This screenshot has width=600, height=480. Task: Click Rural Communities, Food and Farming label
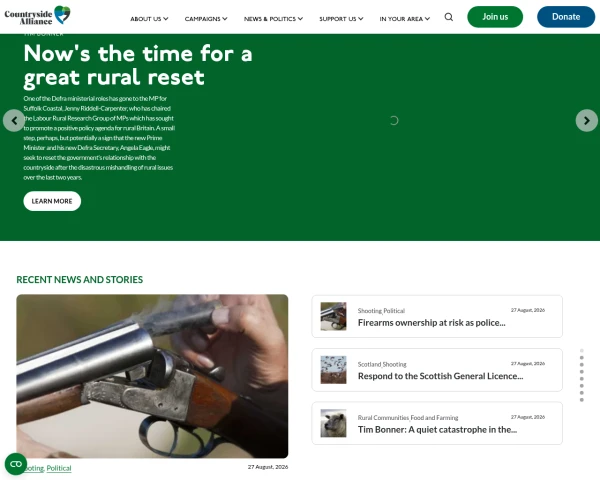408,418
